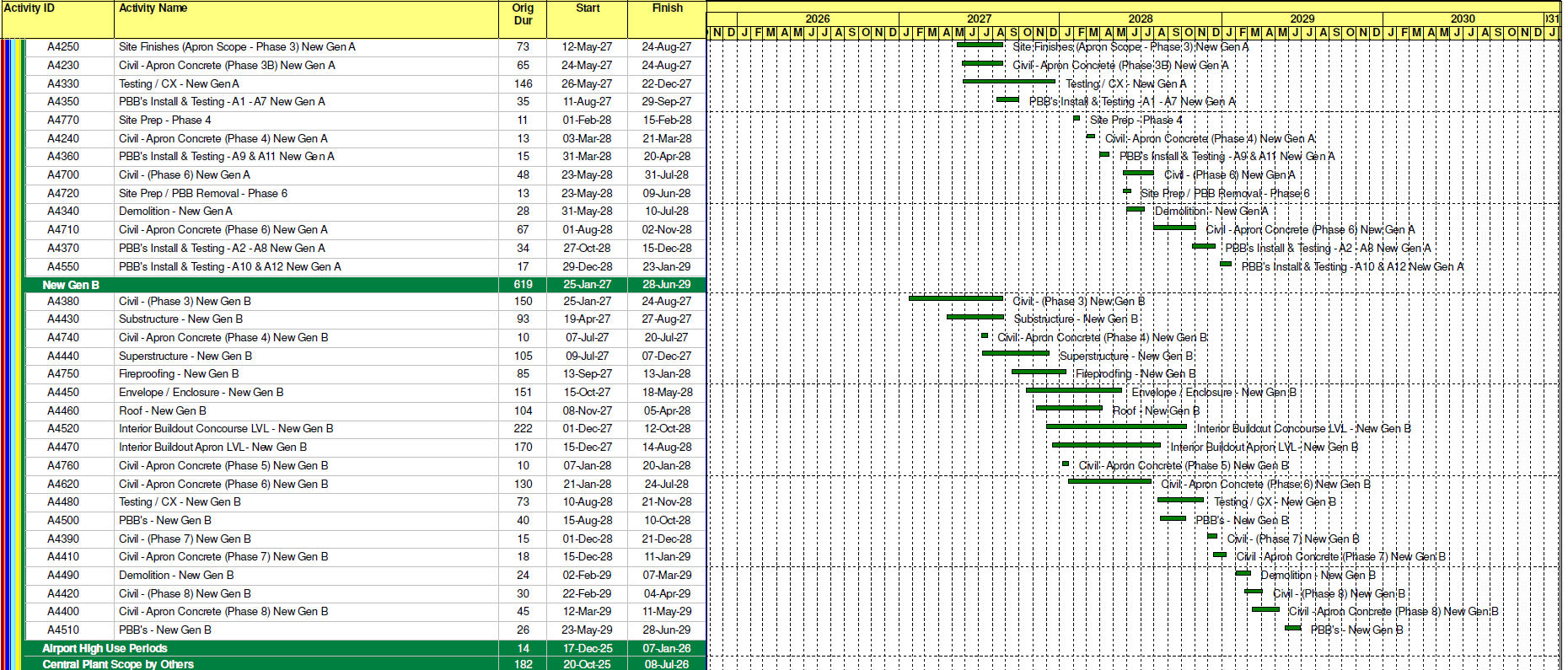This screenshot has width=1568, height=670.
Task: Select activity A4330 Testing / CX row
Action: coord(179,84)
